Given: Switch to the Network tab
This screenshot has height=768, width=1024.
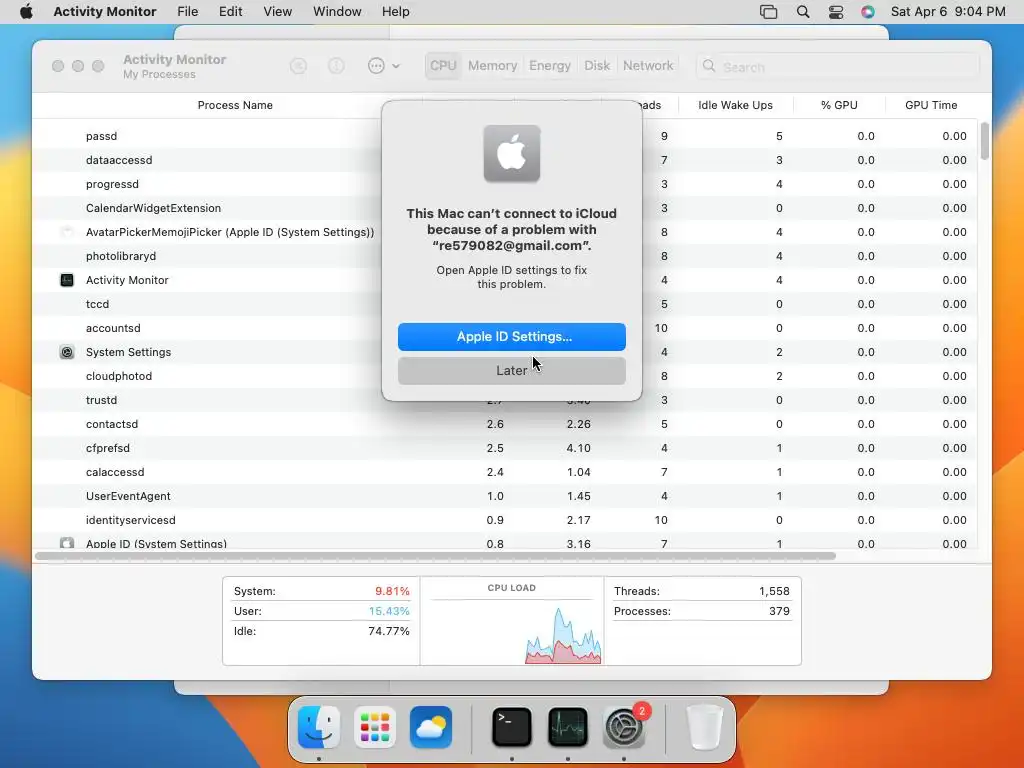Looking at the screenshot, I should 648,66.
